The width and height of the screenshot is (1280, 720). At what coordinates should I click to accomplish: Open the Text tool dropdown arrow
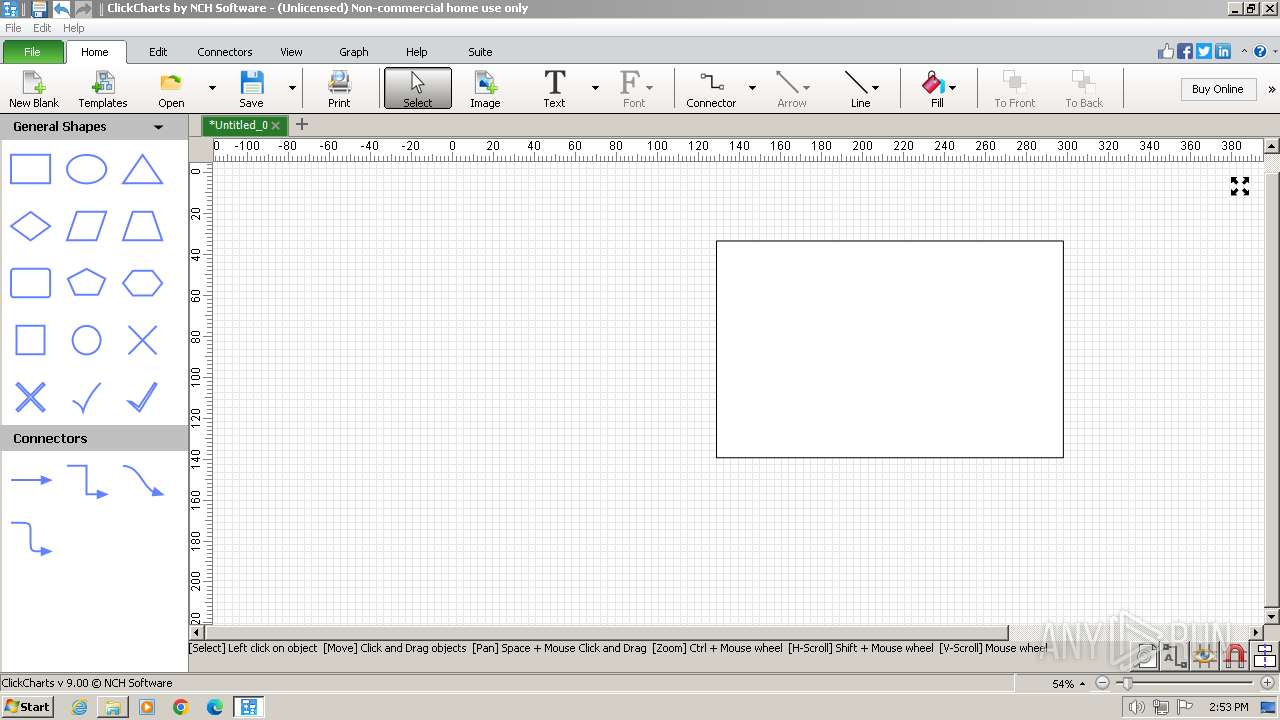point(595,89)
